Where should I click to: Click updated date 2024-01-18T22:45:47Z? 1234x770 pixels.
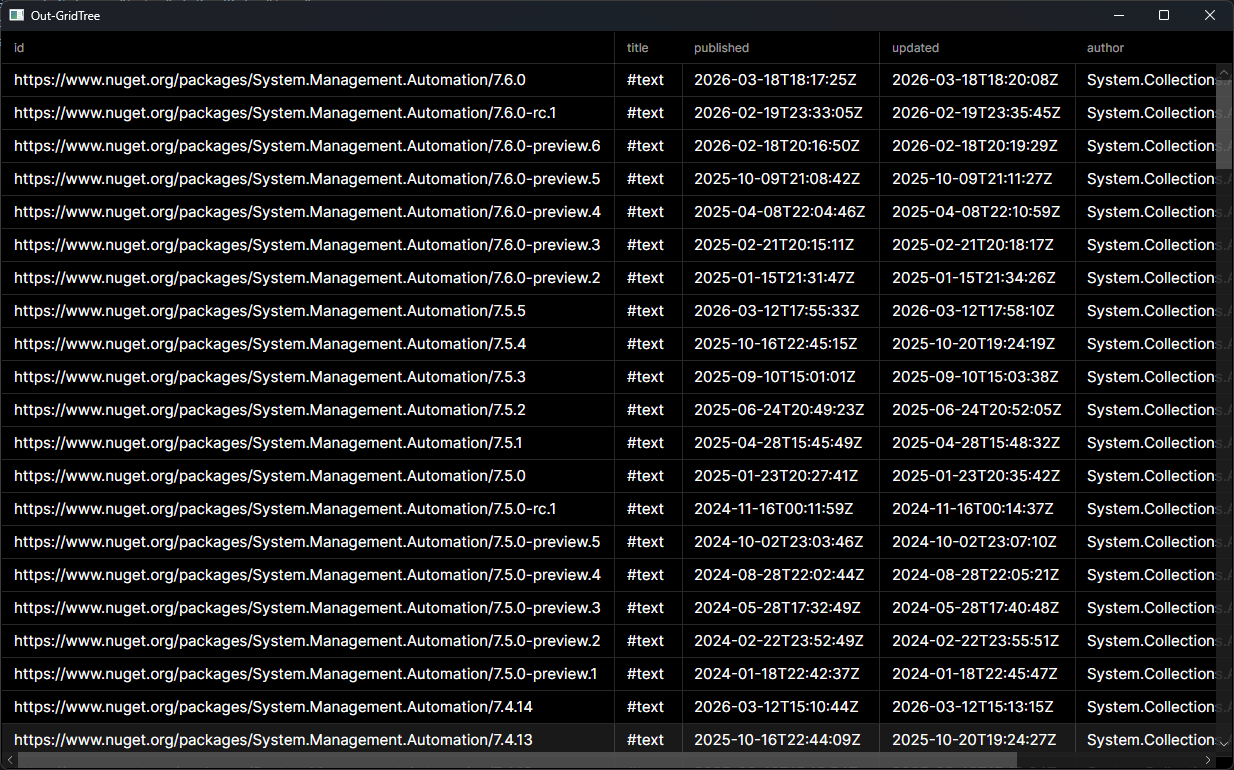click(974, 674)
